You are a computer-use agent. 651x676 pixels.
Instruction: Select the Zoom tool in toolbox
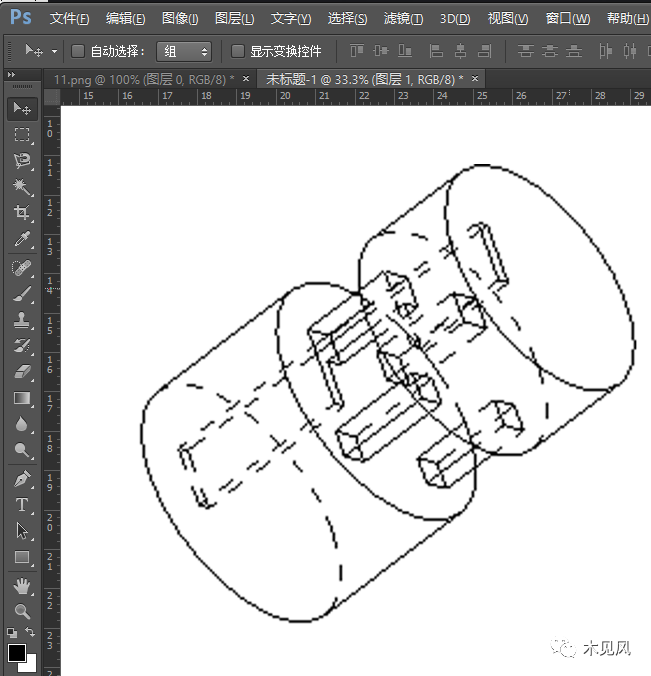click(x=22, y=611)
